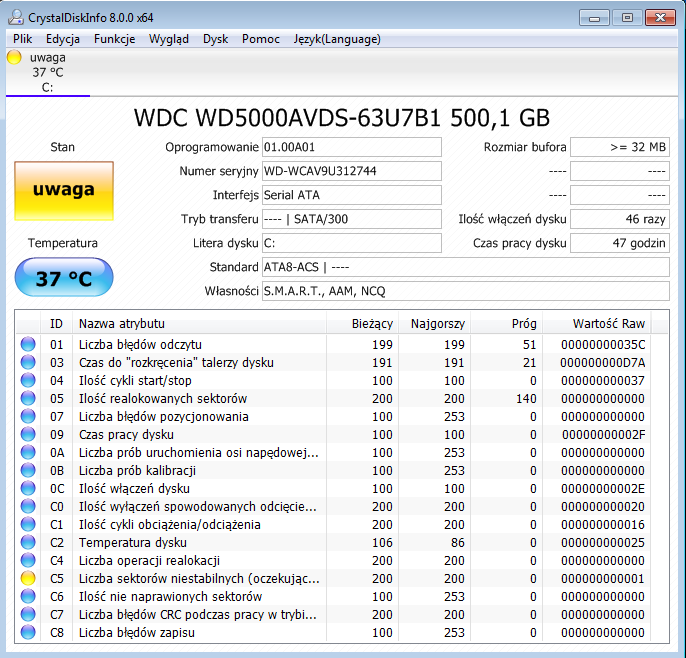Click the serial number field WD-WCAV9U312744
This screenshot has height=658, width=686.
(352, 171)
